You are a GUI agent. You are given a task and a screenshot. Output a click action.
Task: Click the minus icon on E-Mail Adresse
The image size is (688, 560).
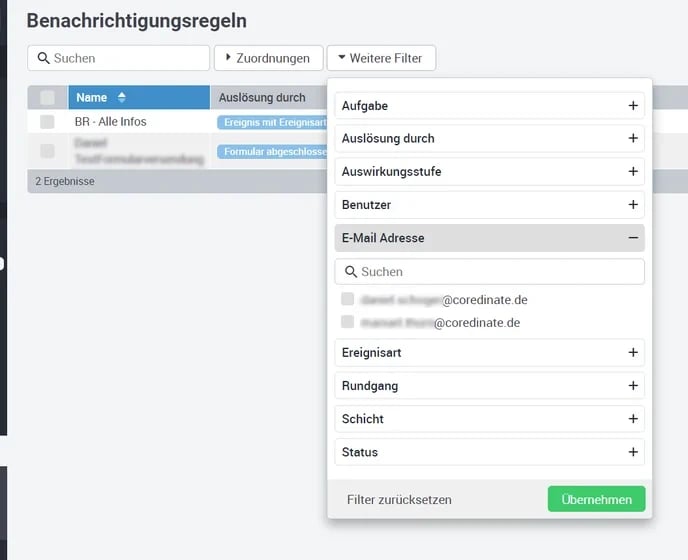pos(633,238)
